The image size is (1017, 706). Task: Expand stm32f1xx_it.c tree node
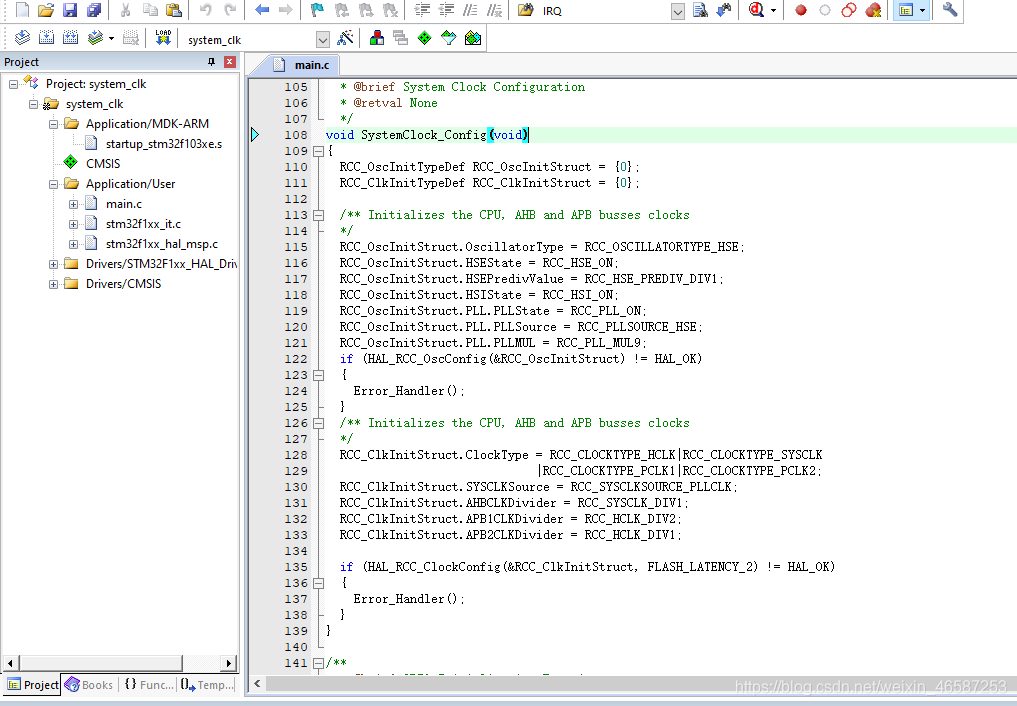[73, 224]
